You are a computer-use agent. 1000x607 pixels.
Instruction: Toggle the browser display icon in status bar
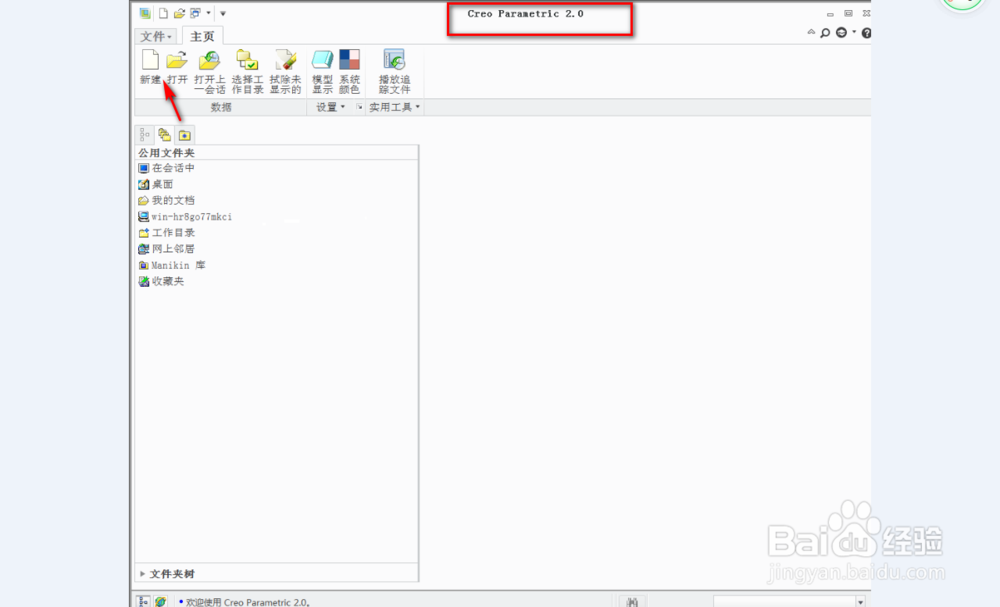(160, 601)
